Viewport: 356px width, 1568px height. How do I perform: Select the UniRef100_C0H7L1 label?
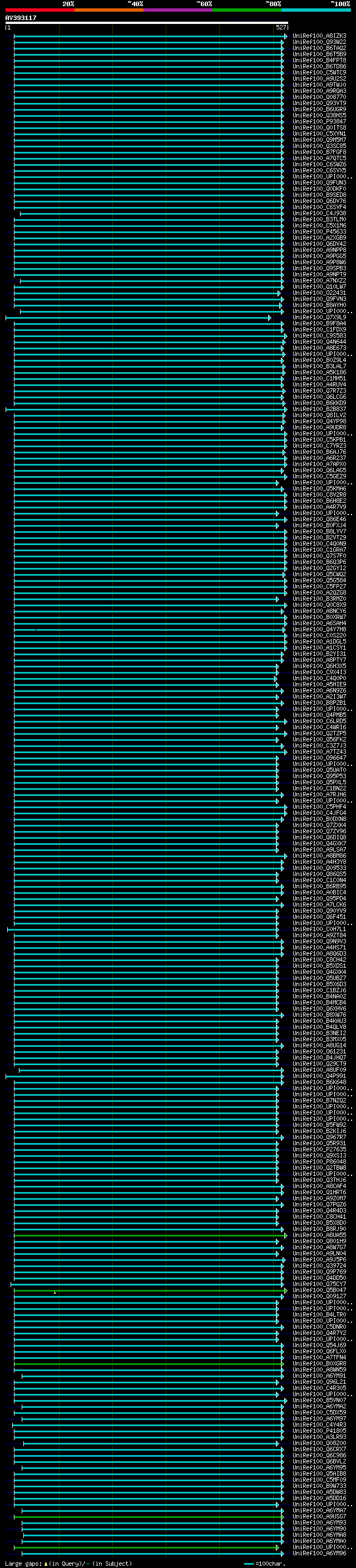click(319, 929)
